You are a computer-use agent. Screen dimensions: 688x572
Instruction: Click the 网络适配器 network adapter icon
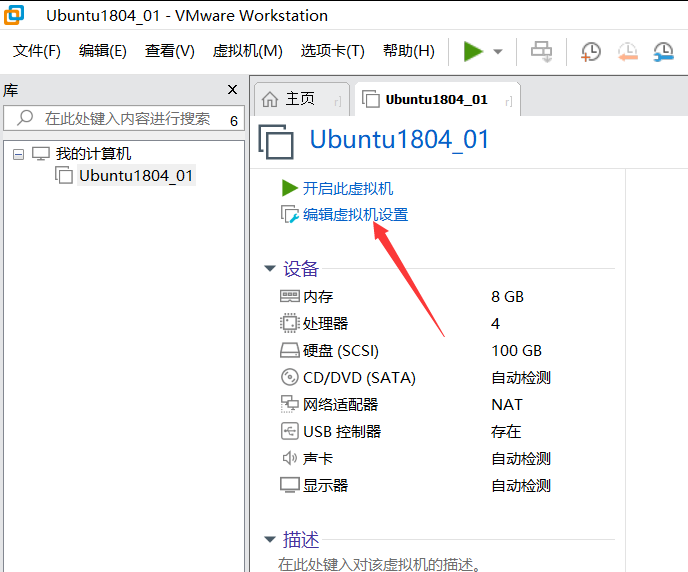coord(290,404)
